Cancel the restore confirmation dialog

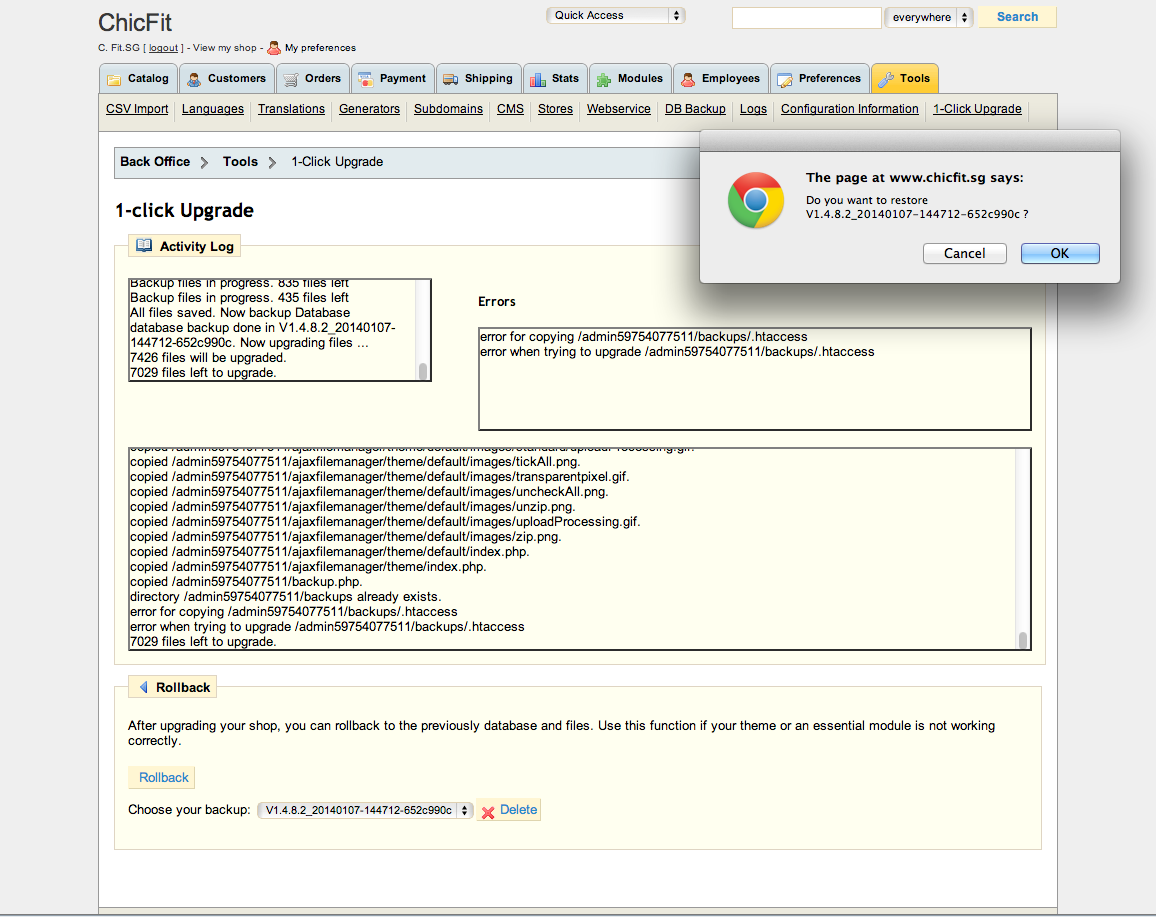964,254
